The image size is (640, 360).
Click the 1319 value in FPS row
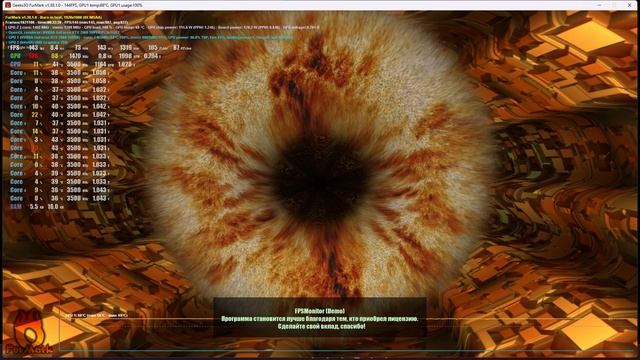126,48
